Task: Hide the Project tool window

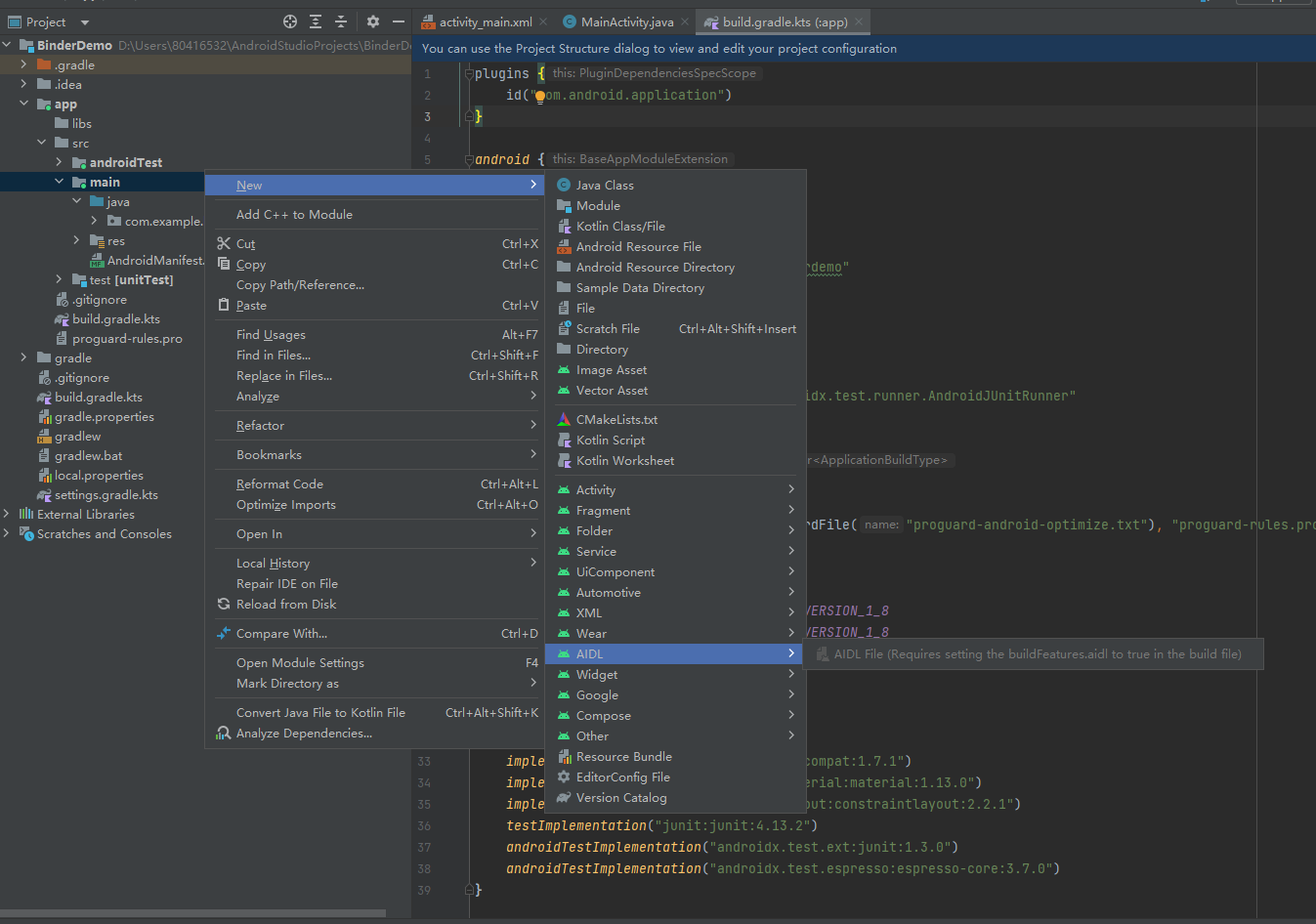Action: [399, 21]
